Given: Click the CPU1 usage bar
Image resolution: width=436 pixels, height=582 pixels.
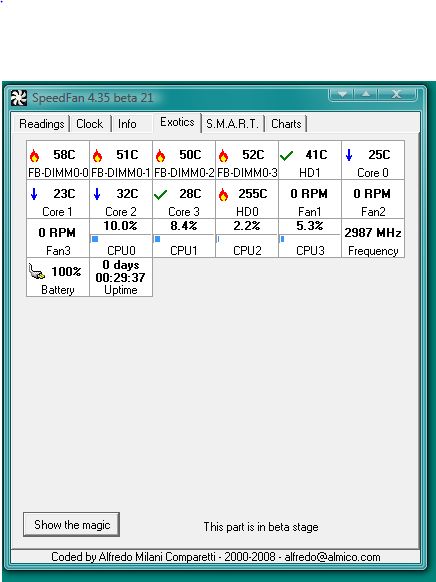Looking at the screenshot, I should pos(184,239).
